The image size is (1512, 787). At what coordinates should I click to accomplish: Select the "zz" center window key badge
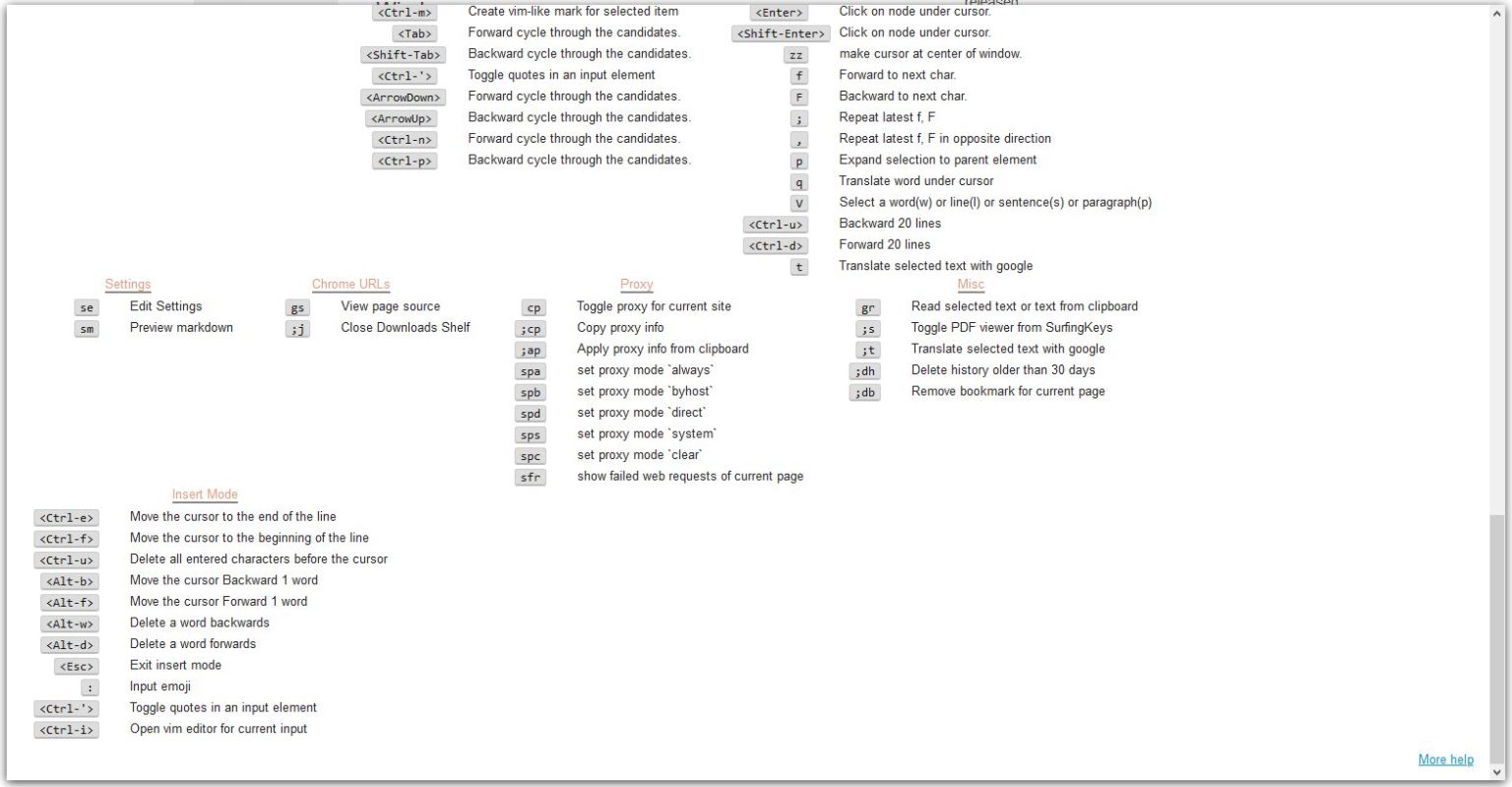click(x=798, y=54)
